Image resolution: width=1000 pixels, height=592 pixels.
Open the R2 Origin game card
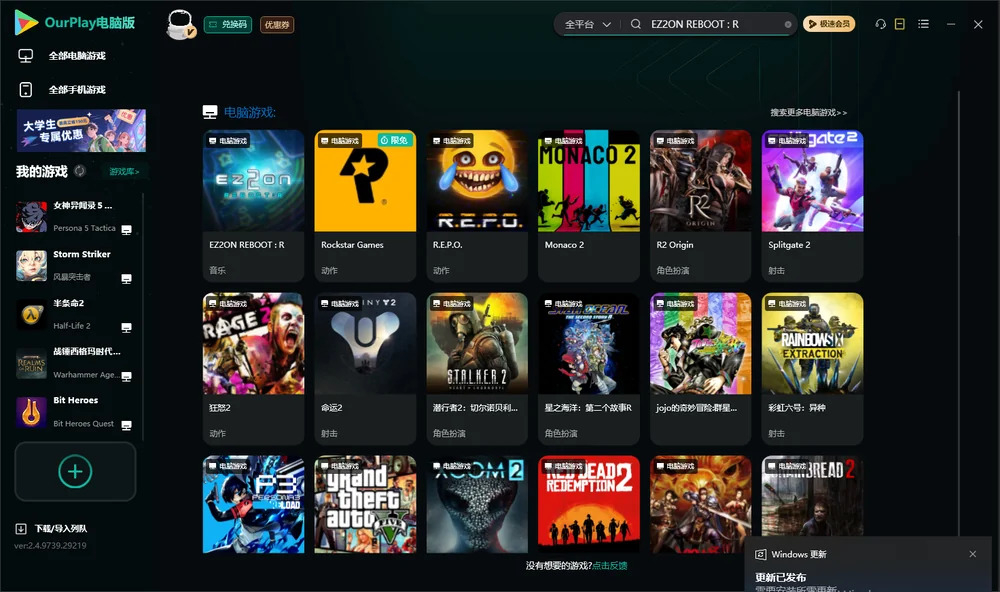click(x=700, y=205)
